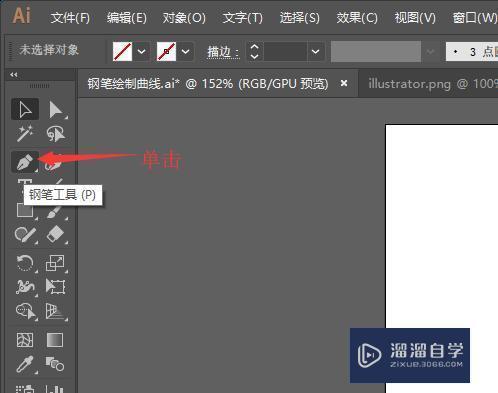Select the Lasso tool
Screen dimensions: 498x393
click(55, 133)
